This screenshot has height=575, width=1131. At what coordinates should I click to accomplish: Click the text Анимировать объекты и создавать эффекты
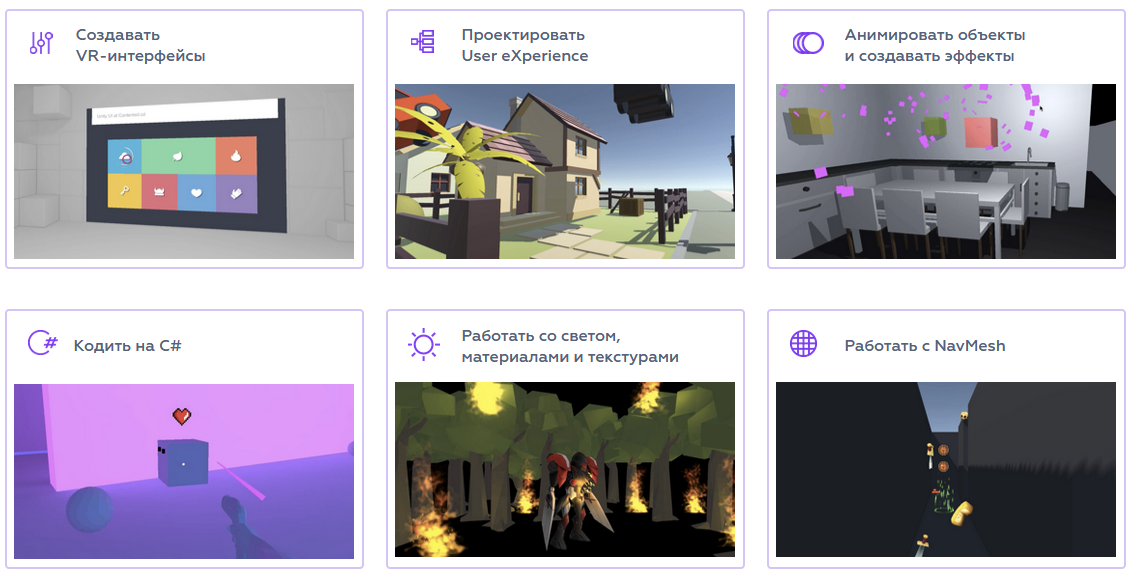(935, 45)
